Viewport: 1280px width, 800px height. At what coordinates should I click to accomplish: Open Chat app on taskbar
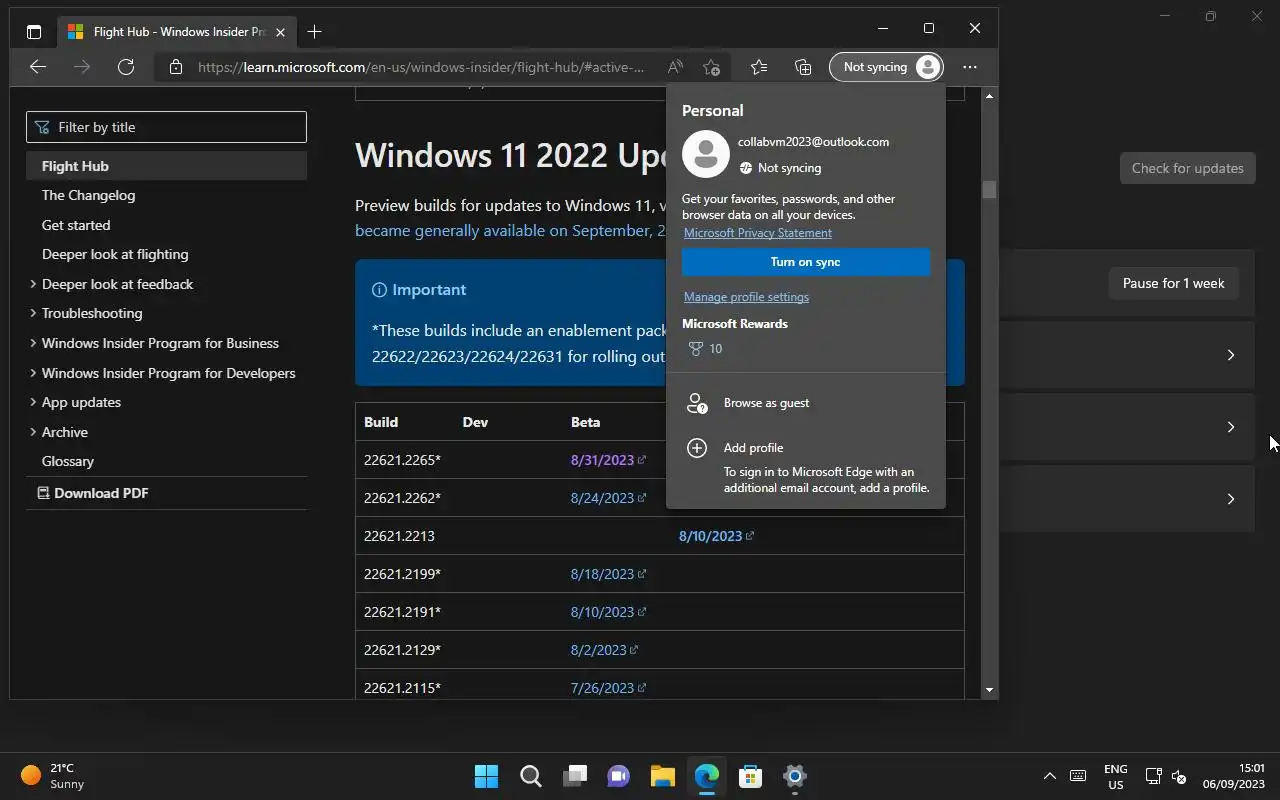[x=619, y=776]
